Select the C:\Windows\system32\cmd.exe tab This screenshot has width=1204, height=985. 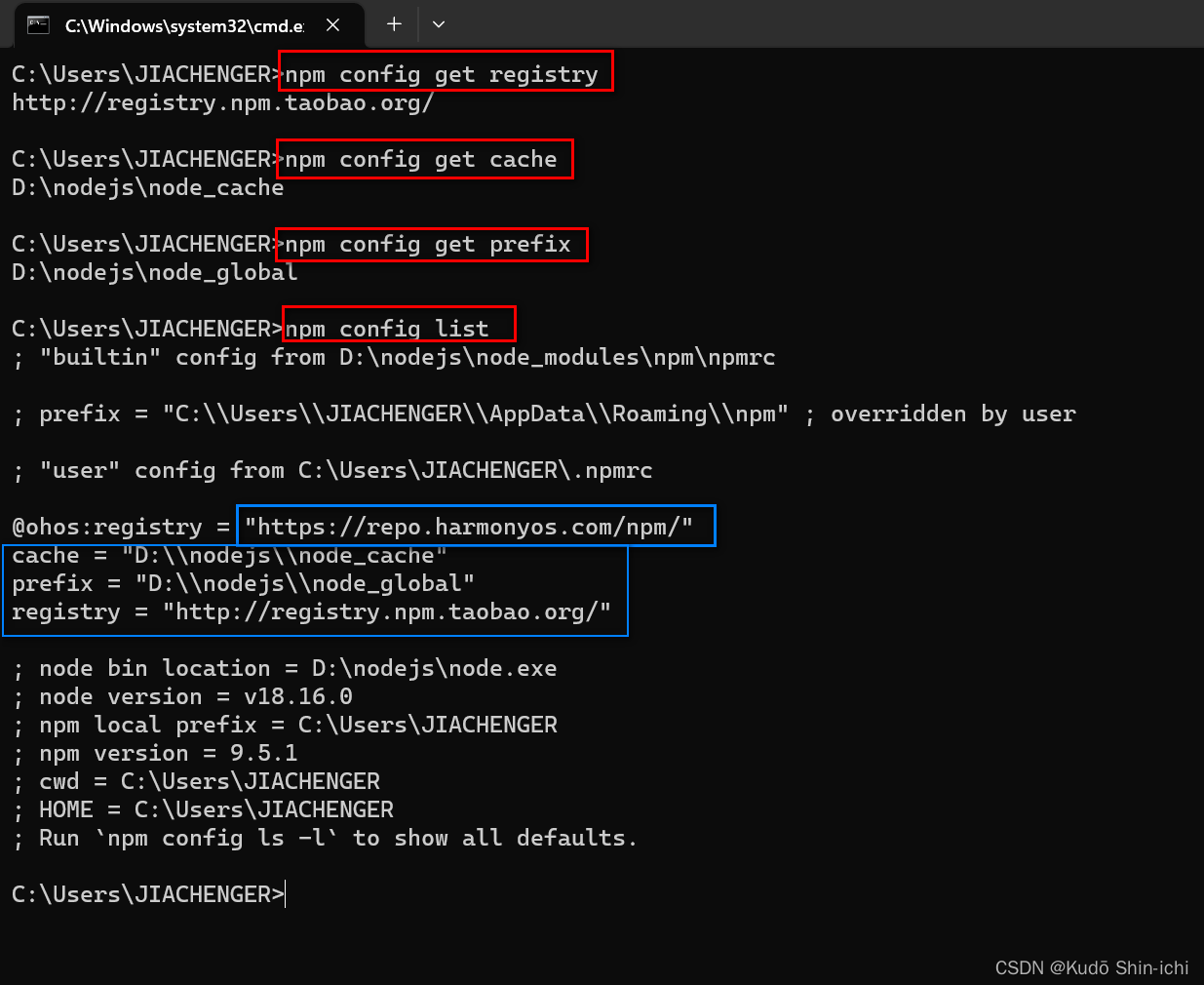click(189, 25)
